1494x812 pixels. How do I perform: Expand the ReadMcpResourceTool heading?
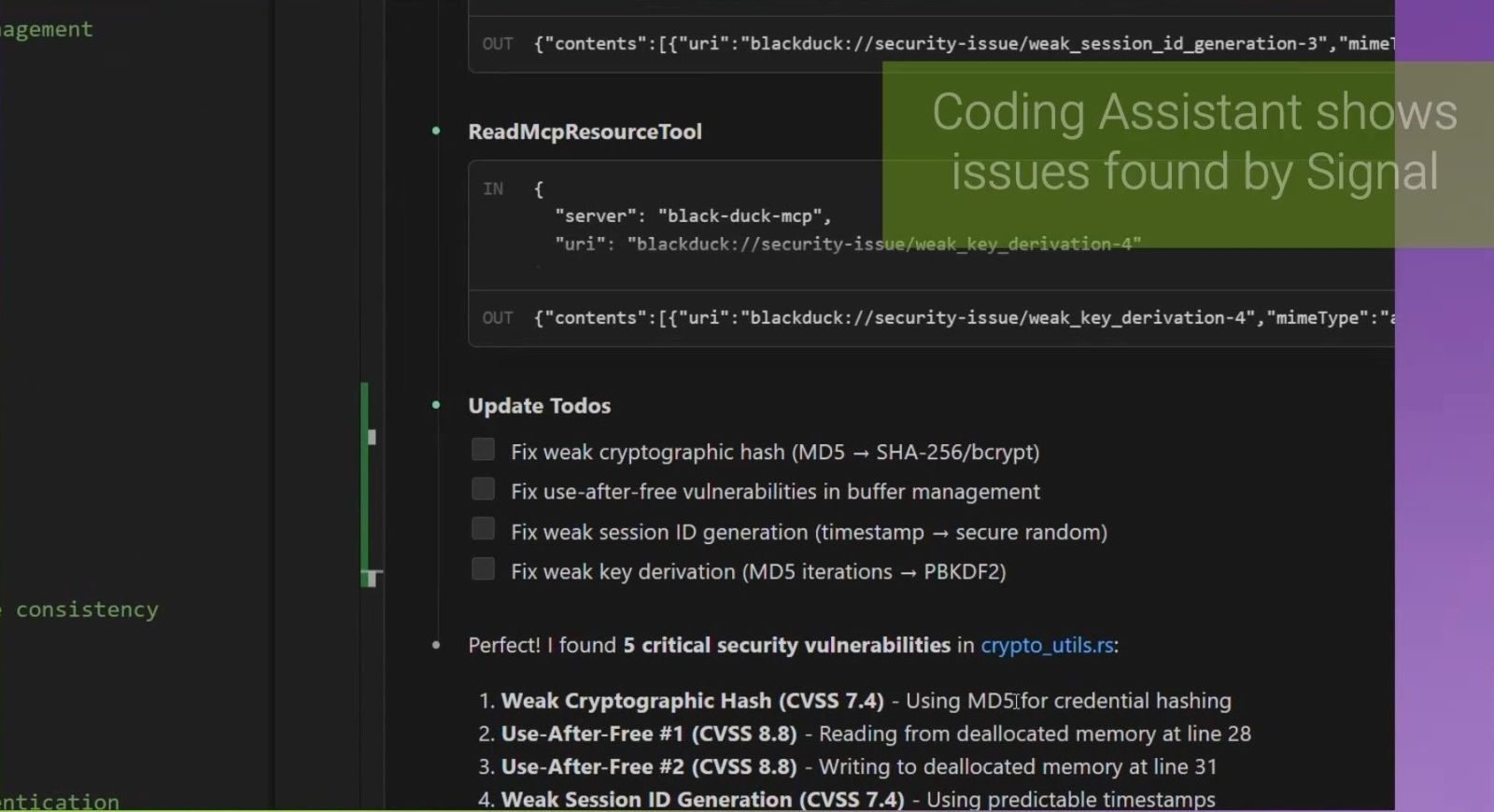[585, 132]
